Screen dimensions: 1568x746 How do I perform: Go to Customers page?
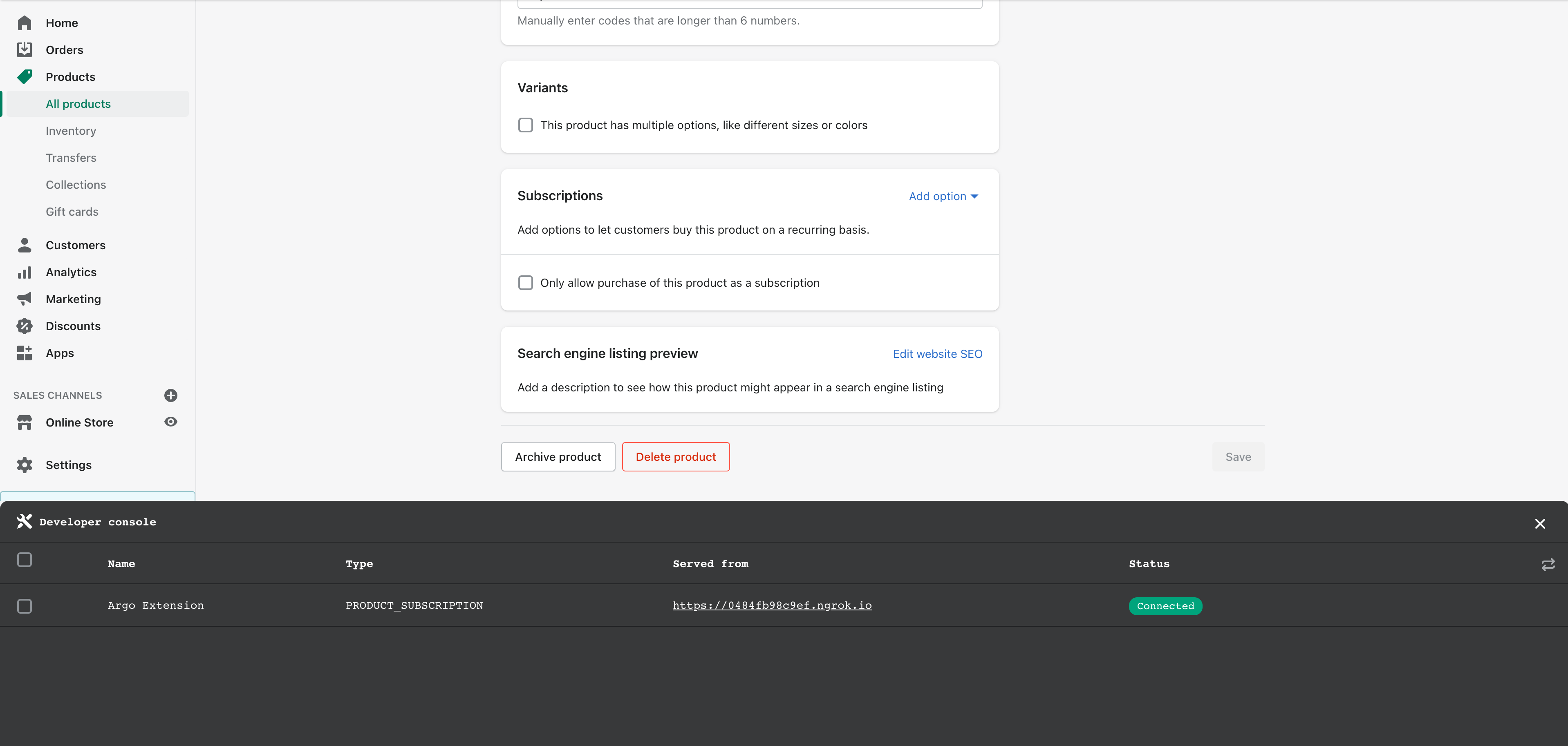point(76,245)
